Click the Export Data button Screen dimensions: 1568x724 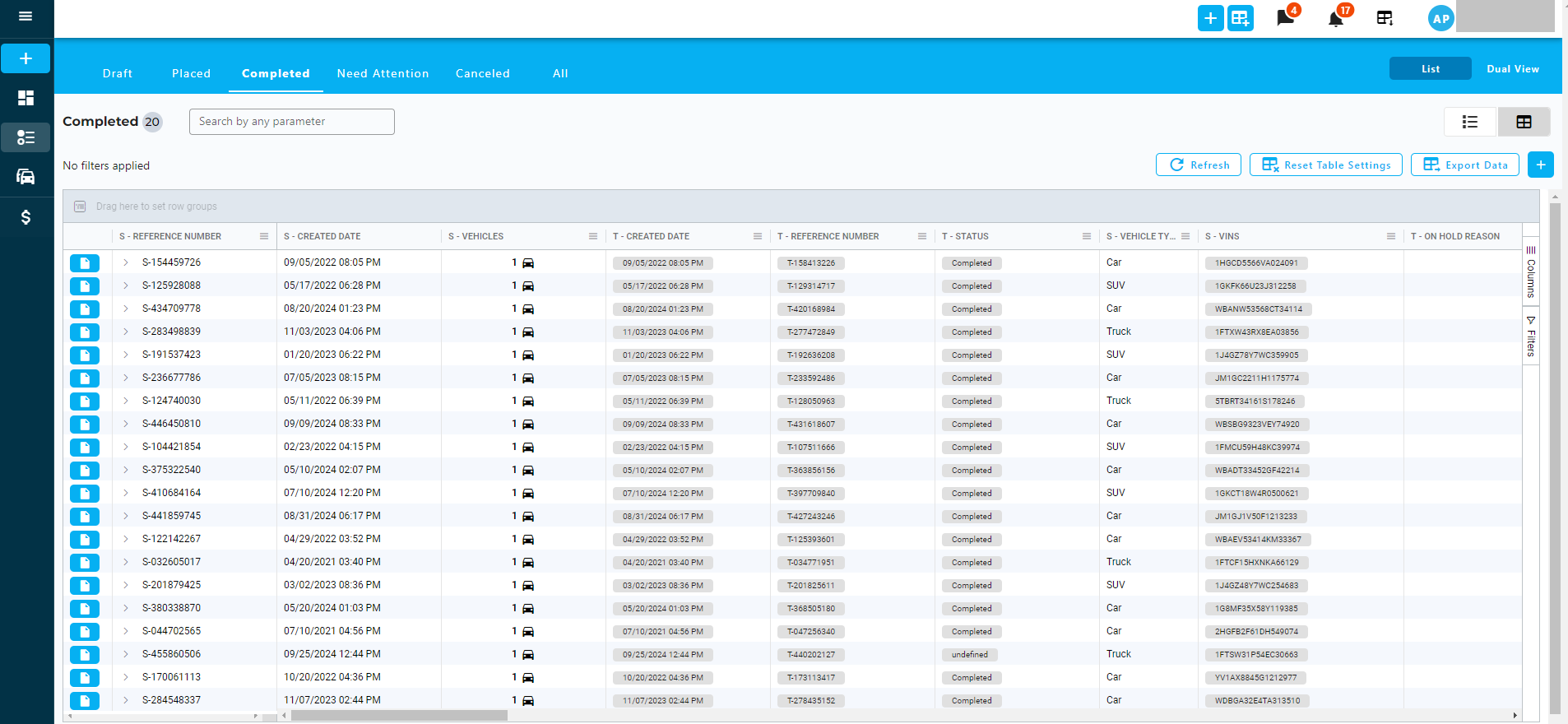click(1465, 165)
